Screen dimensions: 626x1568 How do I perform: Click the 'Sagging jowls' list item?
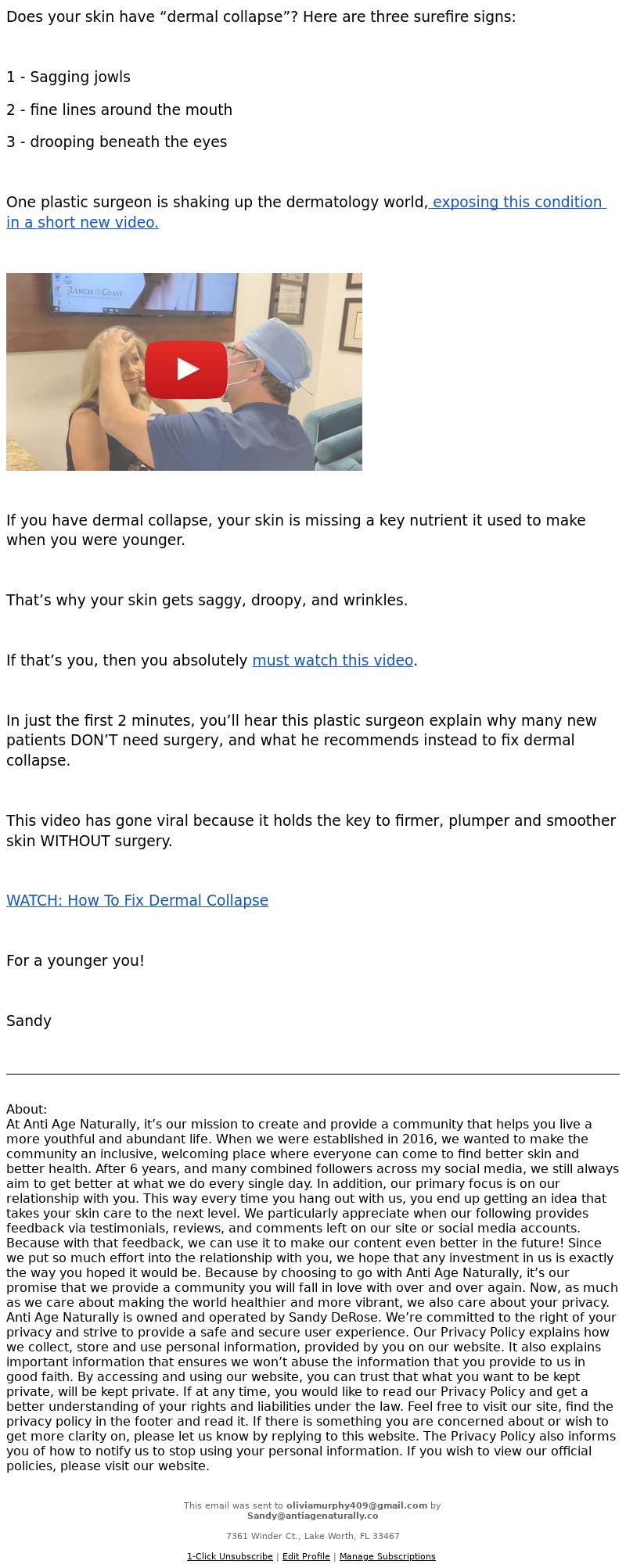(68, 77)
